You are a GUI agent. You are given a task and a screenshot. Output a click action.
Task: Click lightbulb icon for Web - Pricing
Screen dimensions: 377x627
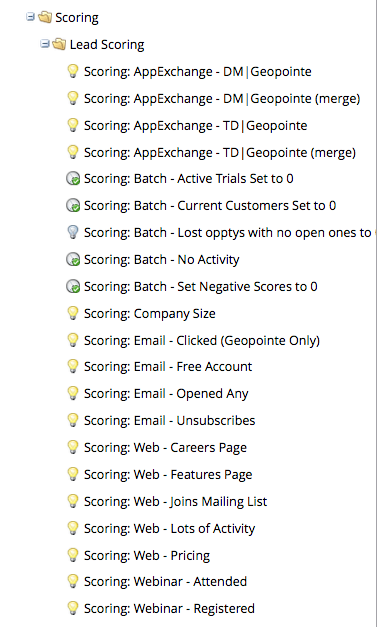point(73,555)
